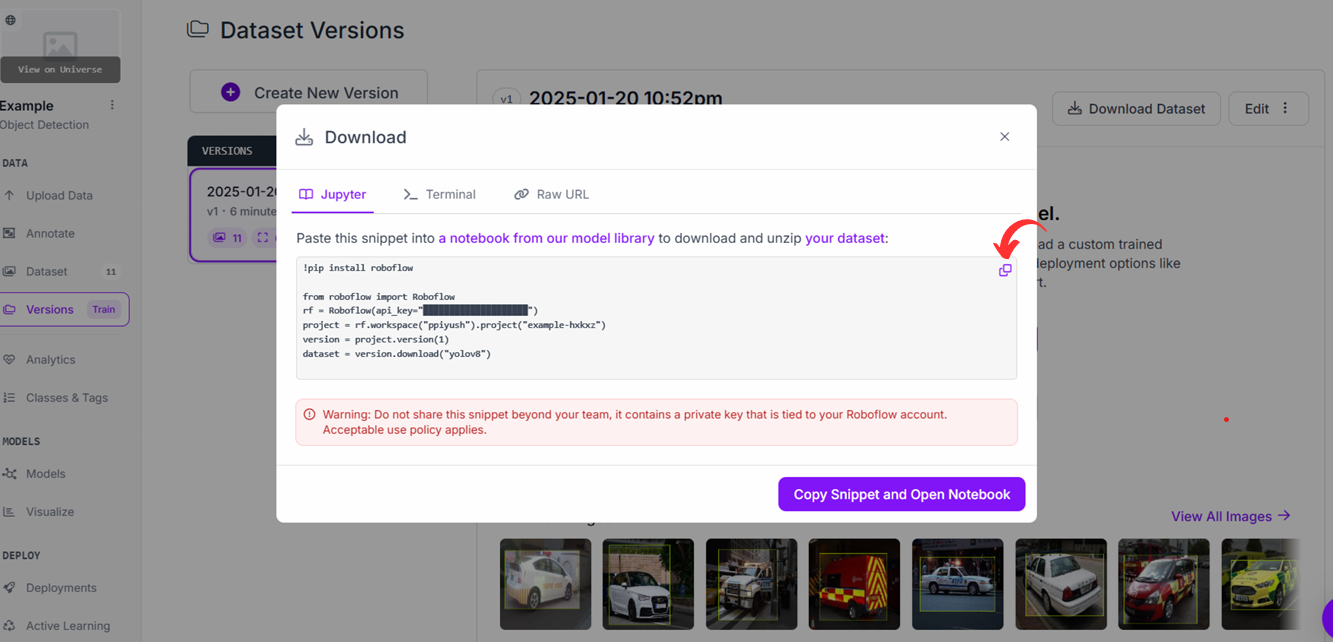This screenshot has height=642, width=1333.
Task: Open the View All Images link
Action: (1231, 516)
